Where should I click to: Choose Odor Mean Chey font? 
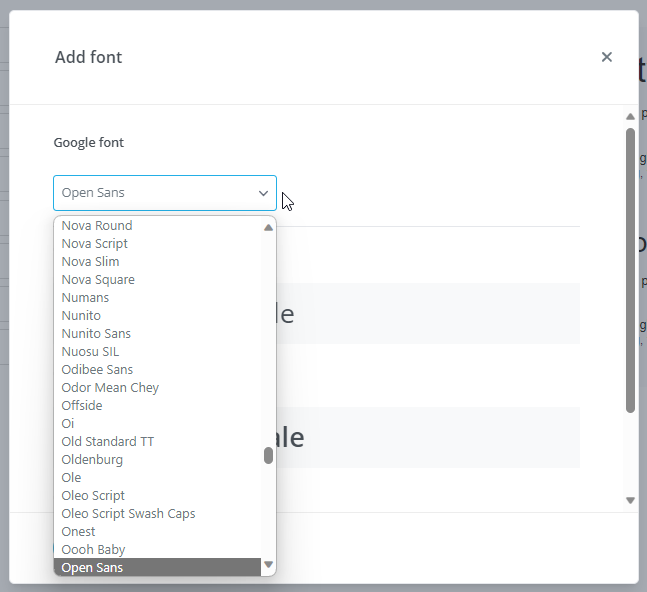click(158, 388)
